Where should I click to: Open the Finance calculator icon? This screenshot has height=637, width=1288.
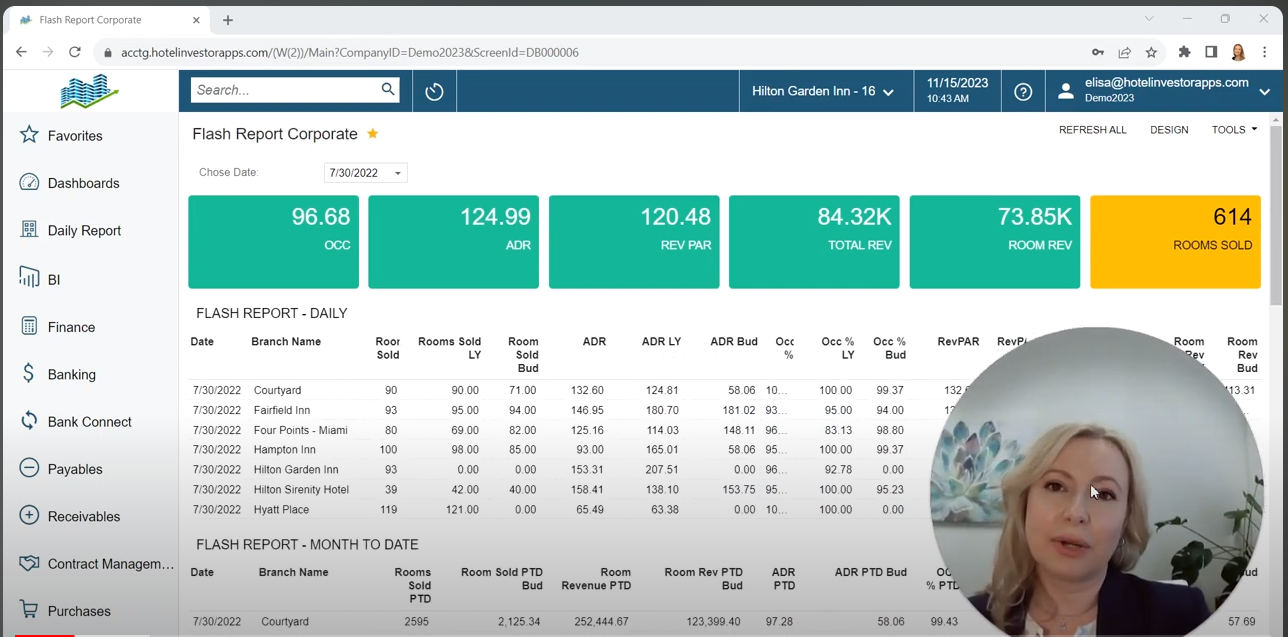[29, 326]
